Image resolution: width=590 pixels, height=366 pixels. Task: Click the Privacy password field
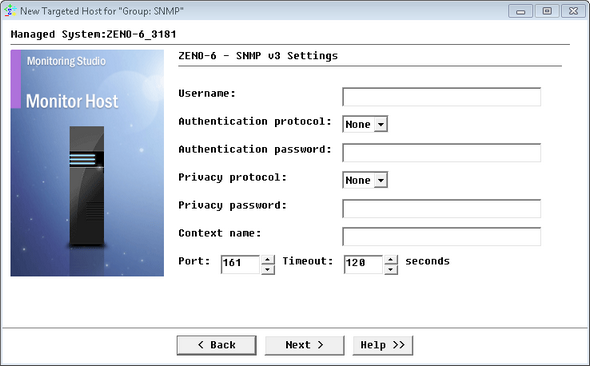coord(441,209)
